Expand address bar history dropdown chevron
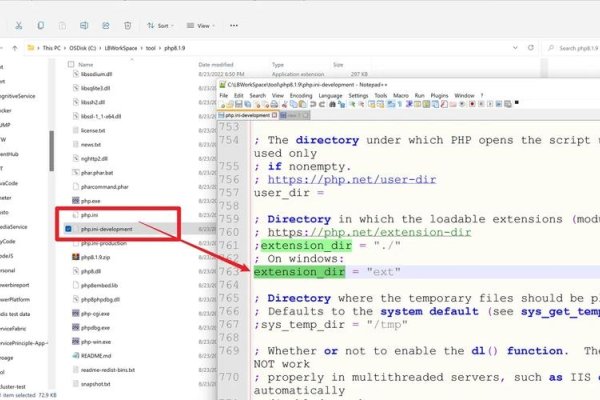This screenshot has width=600, height=400. coord(515,48)
